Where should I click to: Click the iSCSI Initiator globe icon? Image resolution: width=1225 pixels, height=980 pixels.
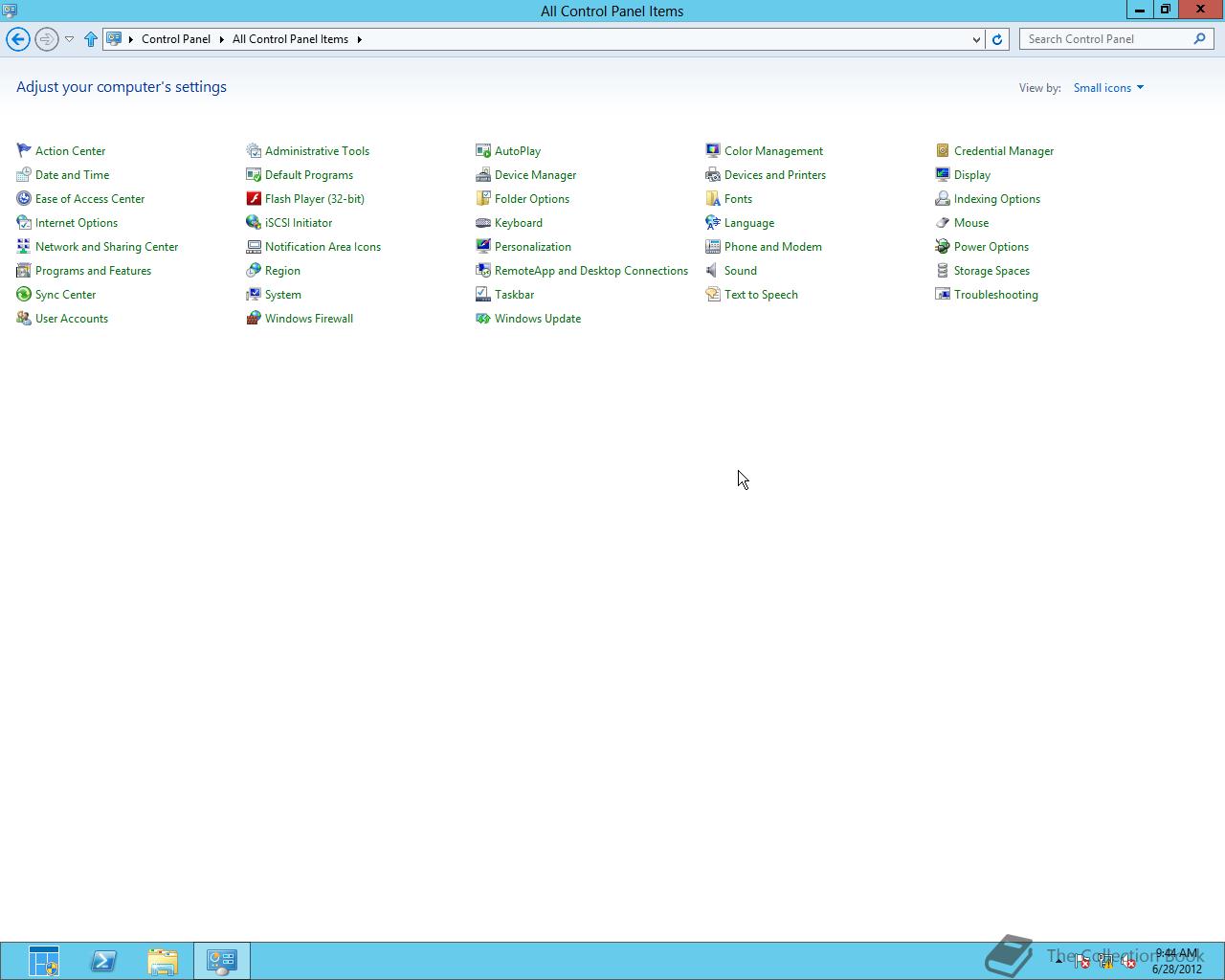tap(254, 222)
